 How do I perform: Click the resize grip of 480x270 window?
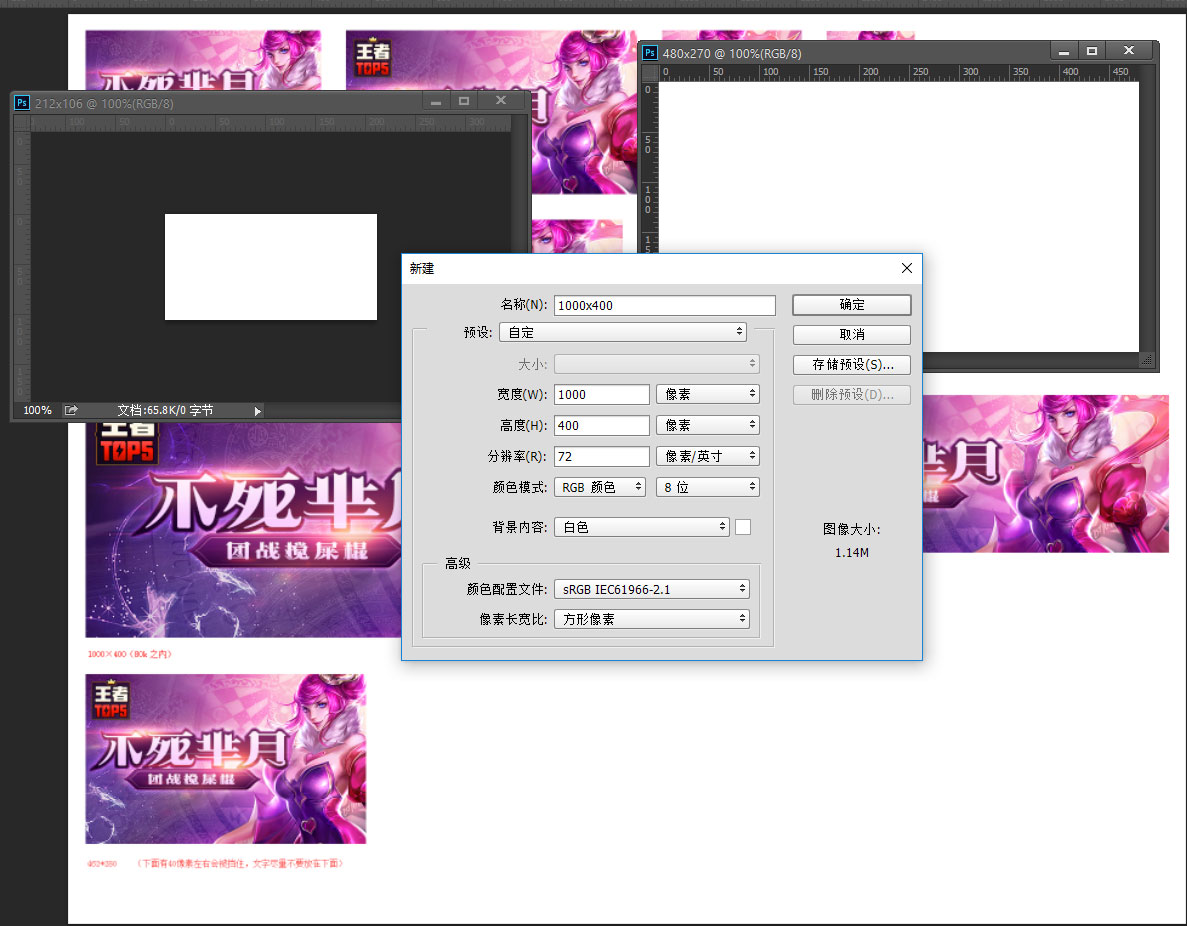point(1146,360)
